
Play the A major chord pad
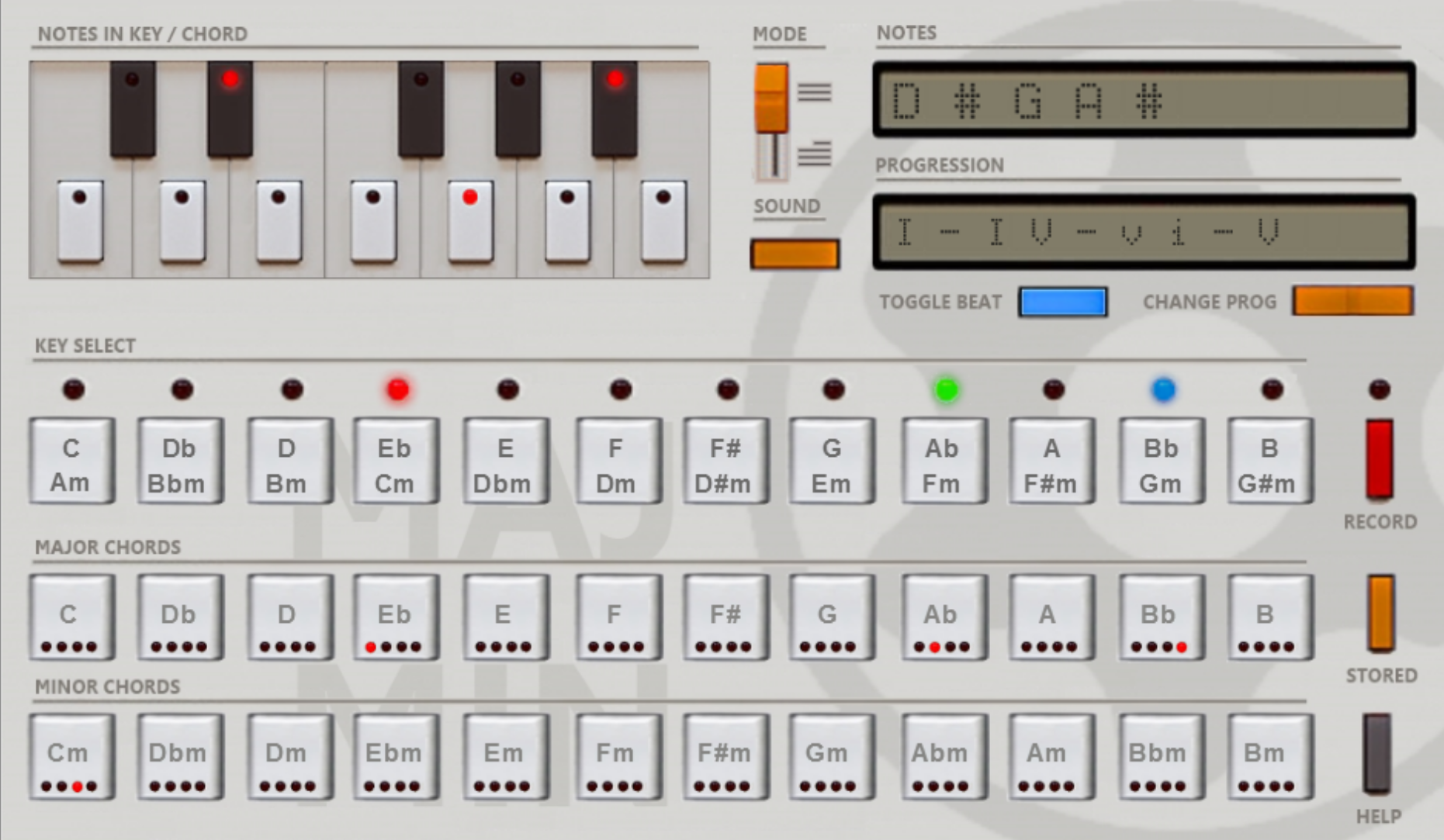click(x=1052, y=617)
